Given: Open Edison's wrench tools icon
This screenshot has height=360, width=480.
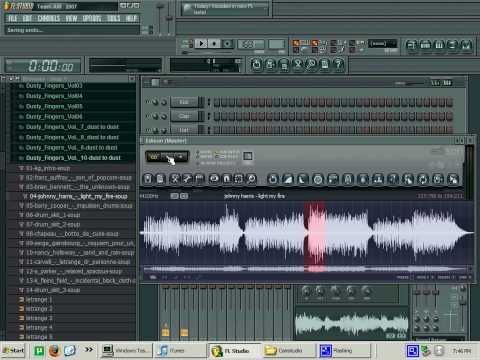Looking at the screenshot, I should [x=187, y=179].
